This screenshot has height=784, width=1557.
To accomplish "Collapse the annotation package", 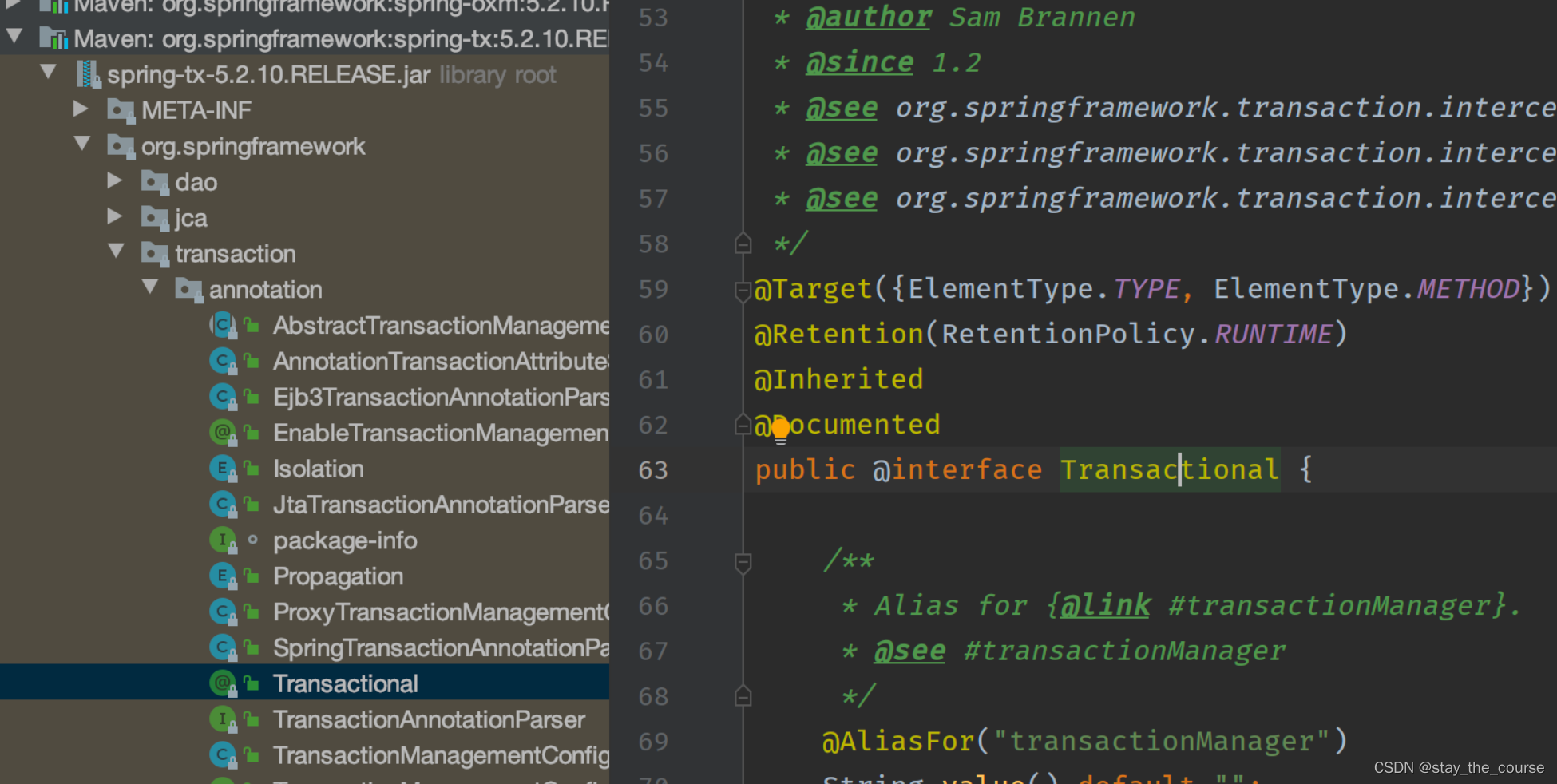I will pyautogui.click(x=149, y=287).
